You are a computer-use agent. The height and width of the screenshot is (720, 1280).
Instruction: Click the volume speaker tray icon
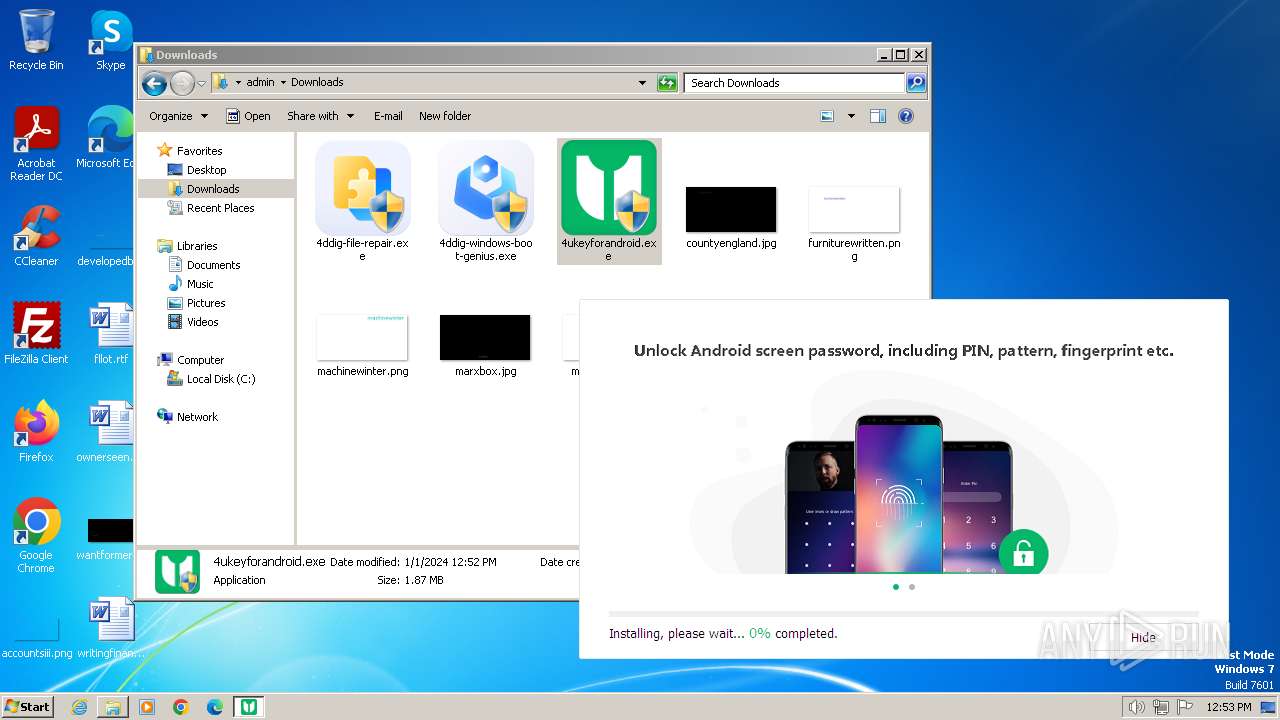[1136, 707]
